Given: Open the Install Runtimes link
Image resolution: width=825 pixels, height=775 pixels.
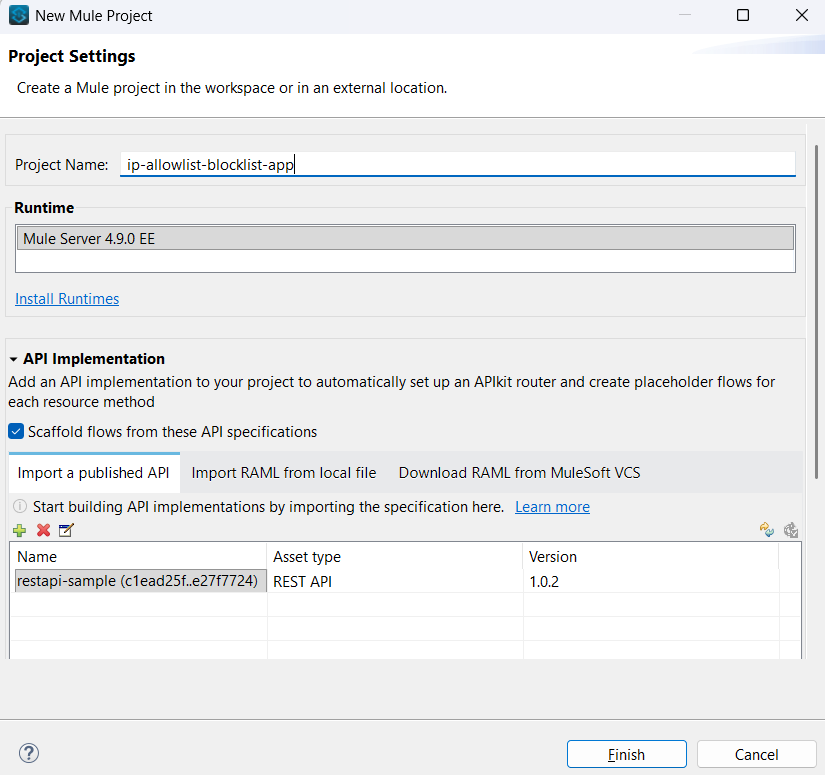Looking at the screenshot, I should coord(67,299).
